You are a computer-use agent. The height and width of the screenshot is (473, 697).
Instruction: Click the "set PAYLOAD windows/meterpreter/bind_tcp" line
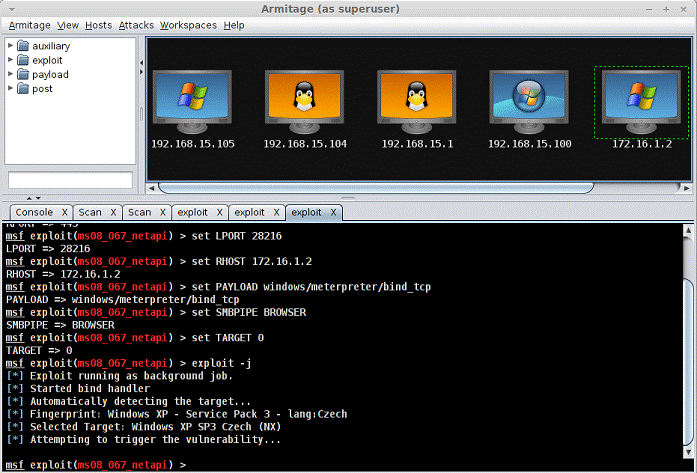point(218,287)
